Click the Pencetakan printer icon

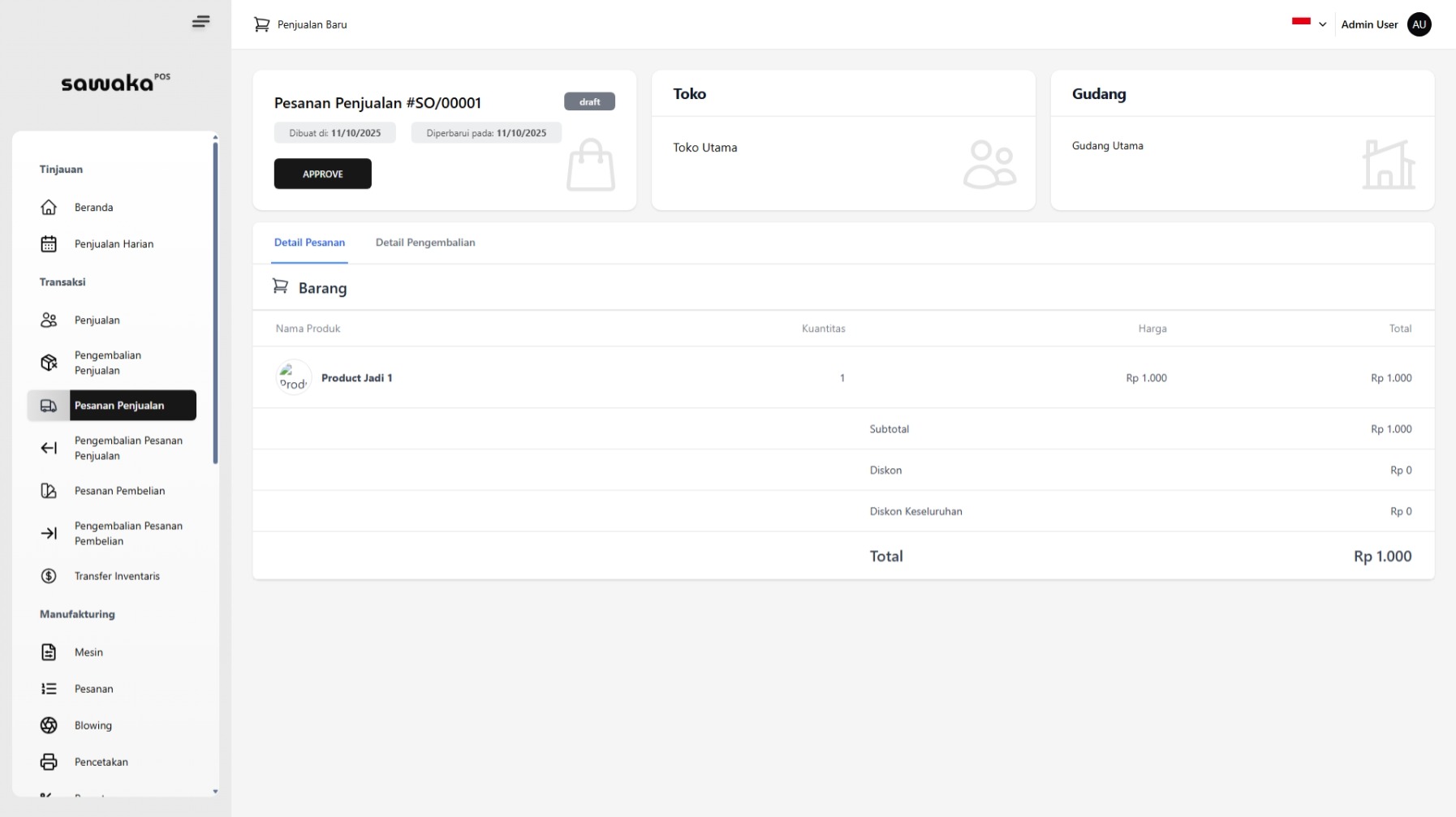(49, 762)
